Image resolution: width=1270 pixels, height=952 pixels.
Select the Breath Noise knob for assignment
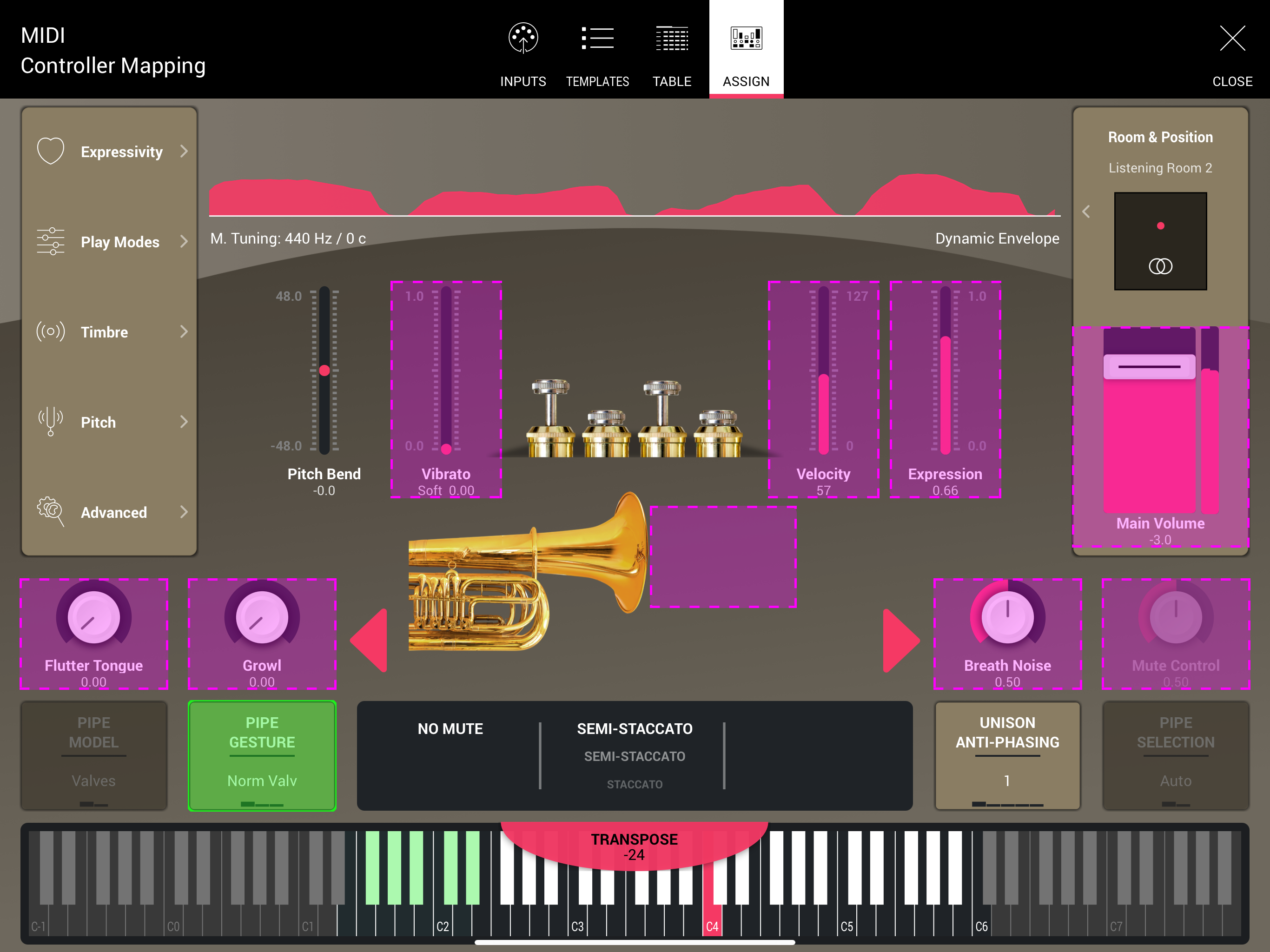point(1008,634)
